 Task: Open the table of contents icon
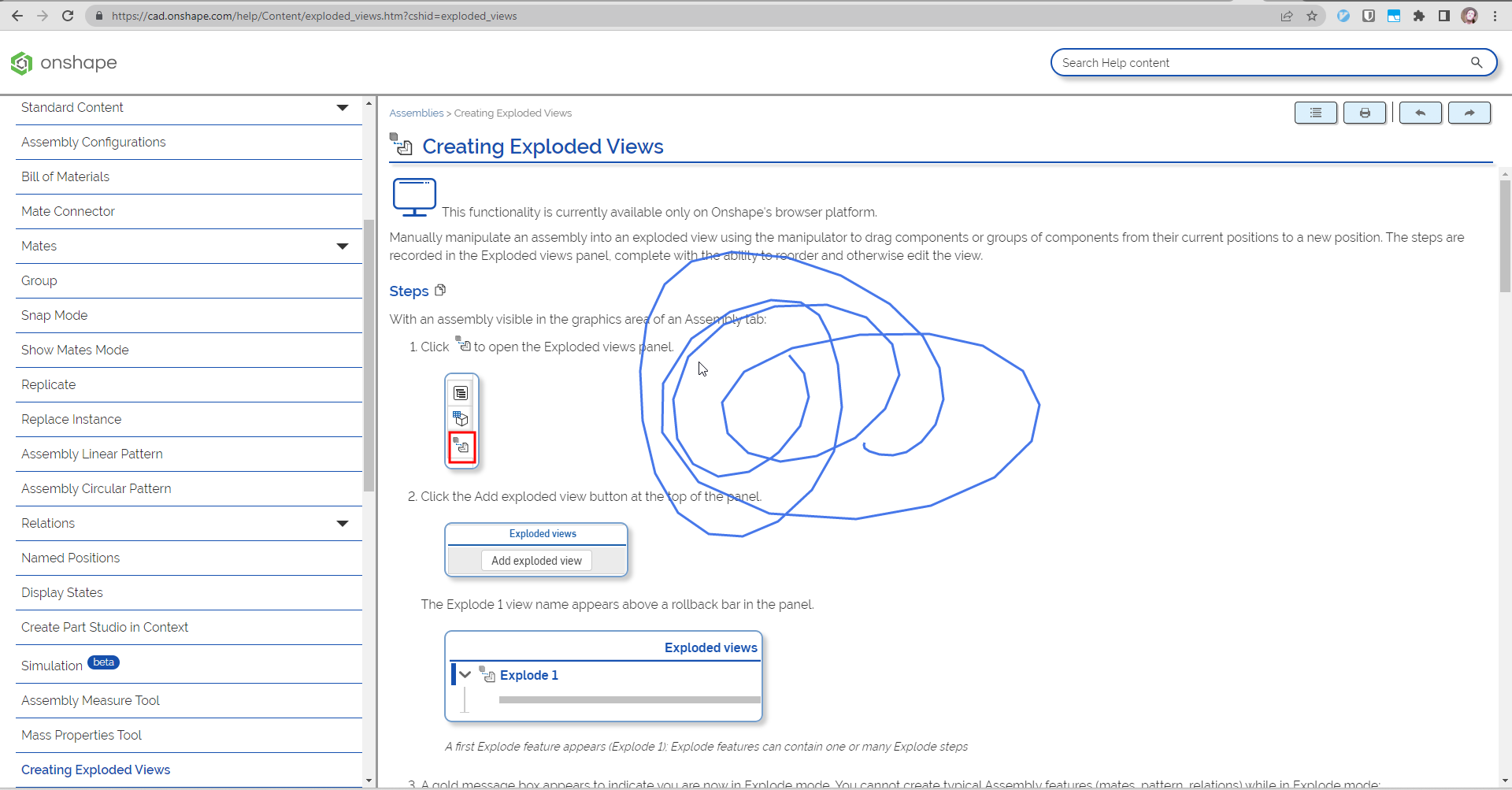pyautogui.click(x=1314, y=113)
